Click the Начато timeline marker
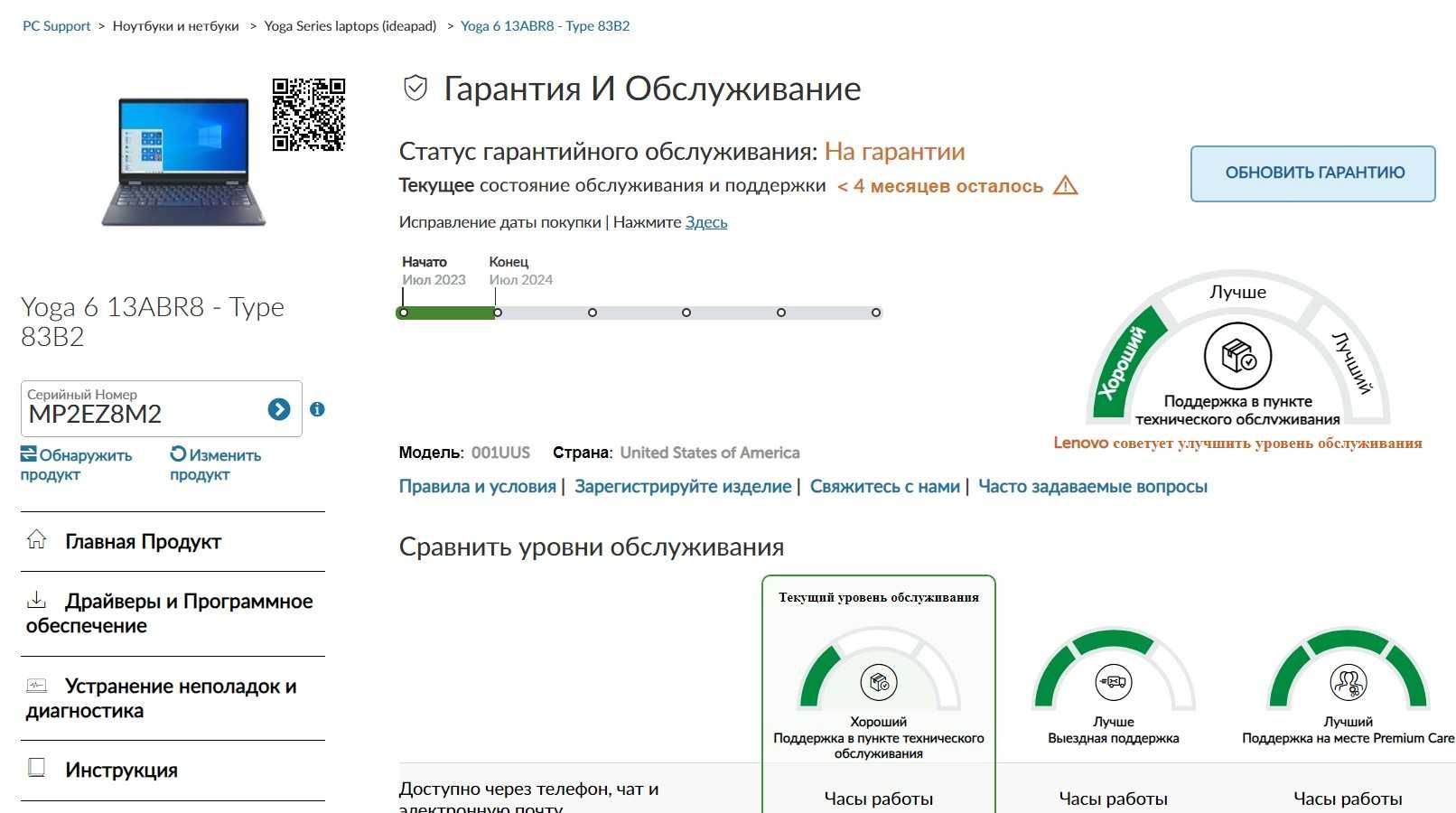This screenshot has height=813, width=1456. pos(404,313)
